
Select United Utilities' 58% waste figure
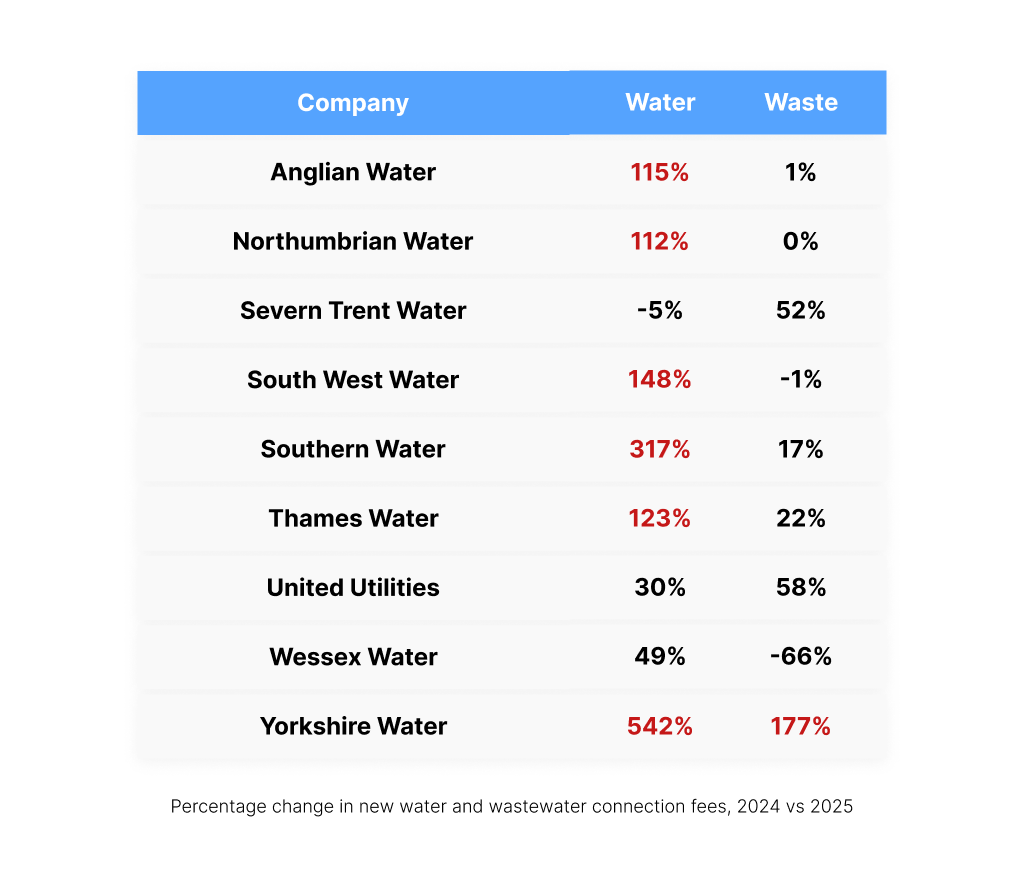point(801,587)
